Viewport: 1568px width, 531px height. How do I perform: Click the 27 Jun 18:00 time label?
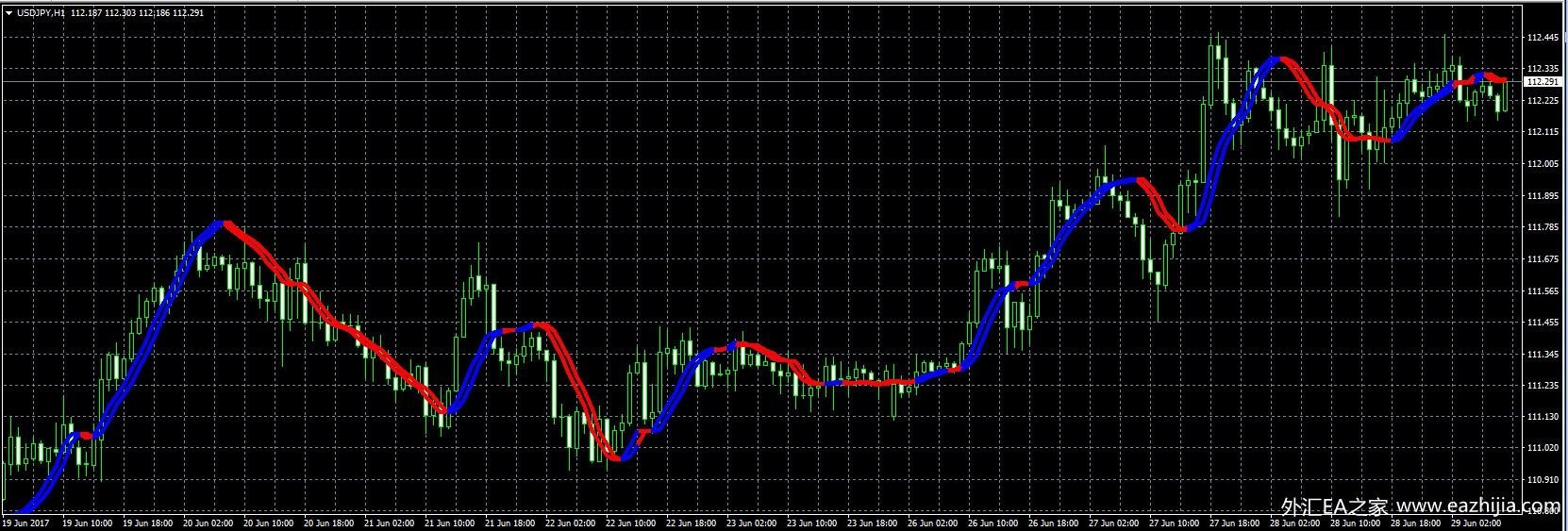coord(1235,523)
